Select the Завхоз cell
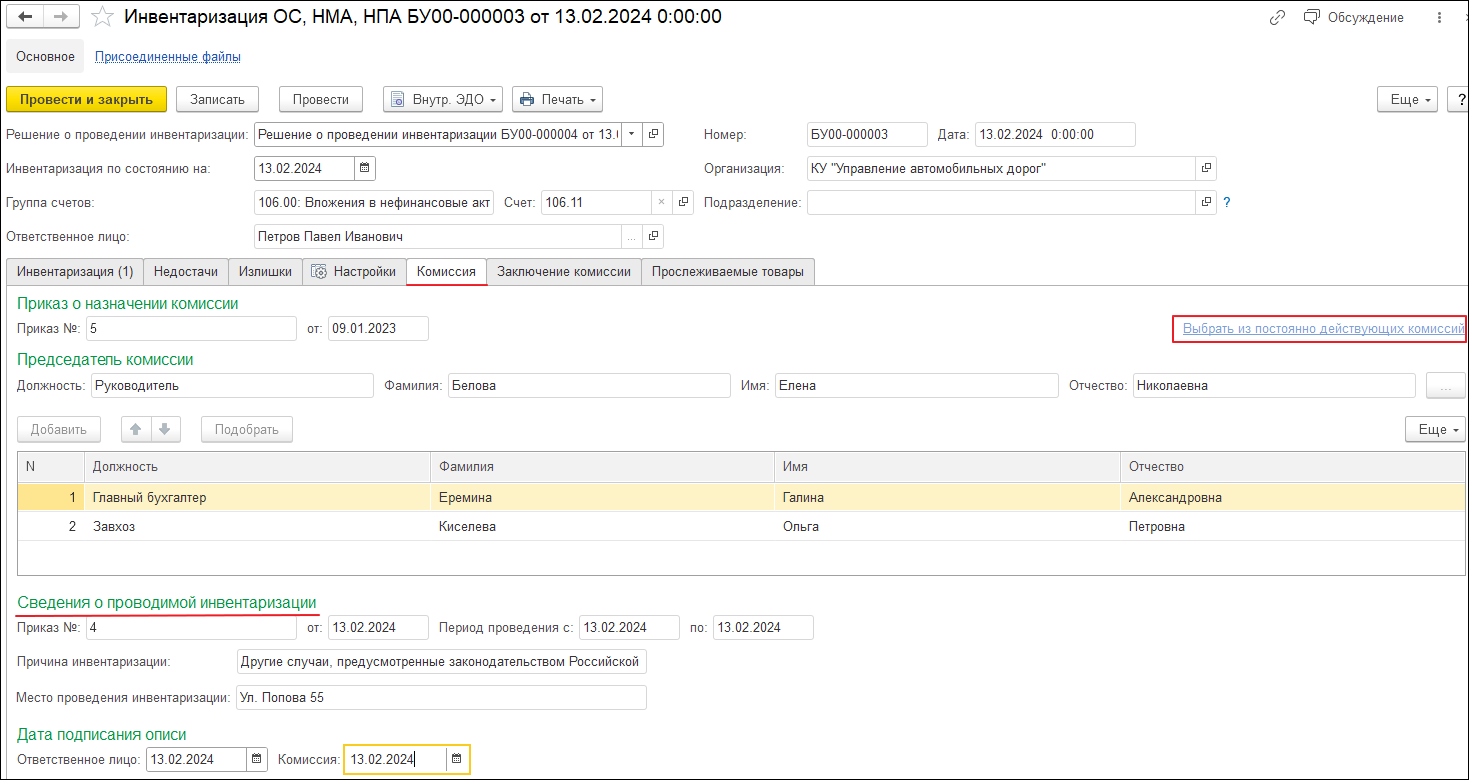 (x=257, y=526)
